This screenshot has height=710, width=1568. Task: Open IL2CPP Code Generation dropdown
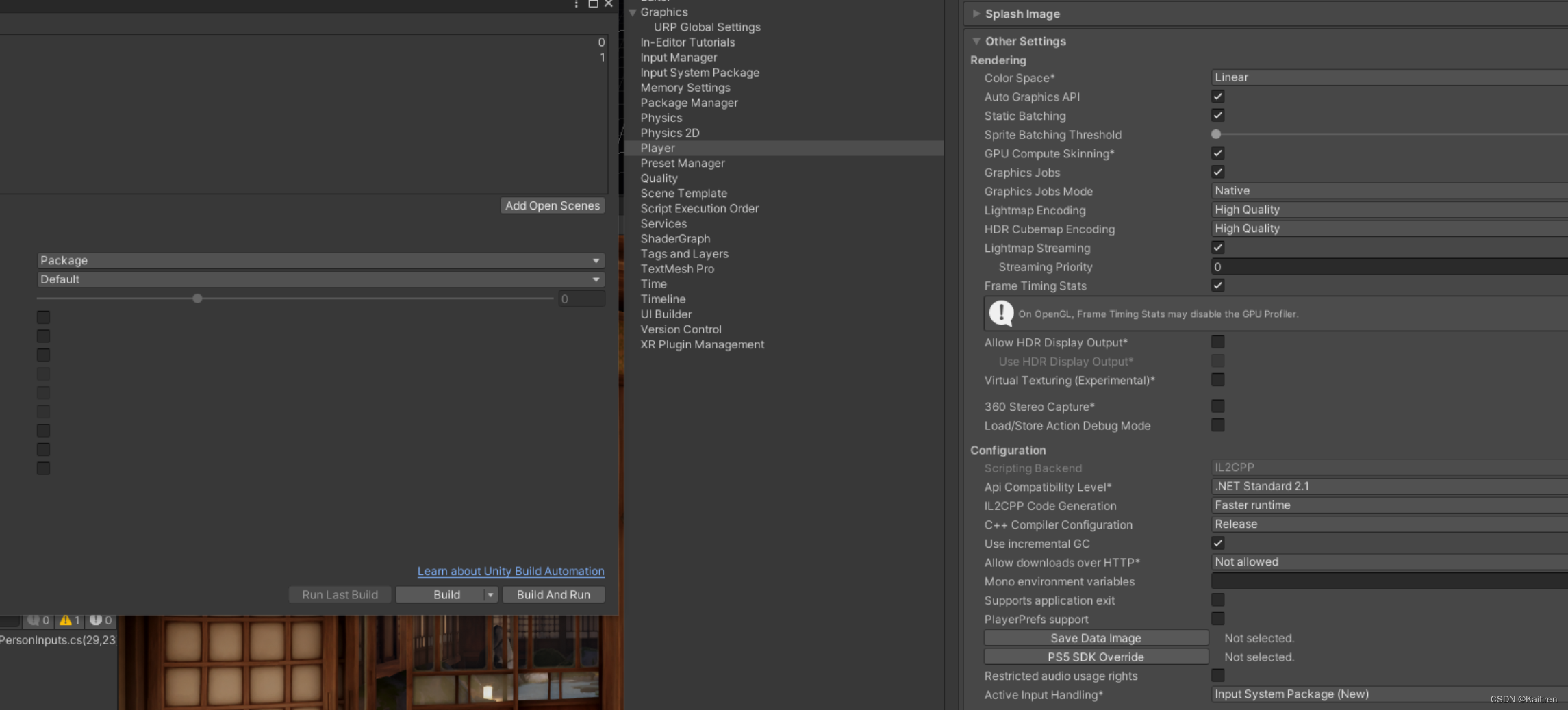coord(1389,505)
